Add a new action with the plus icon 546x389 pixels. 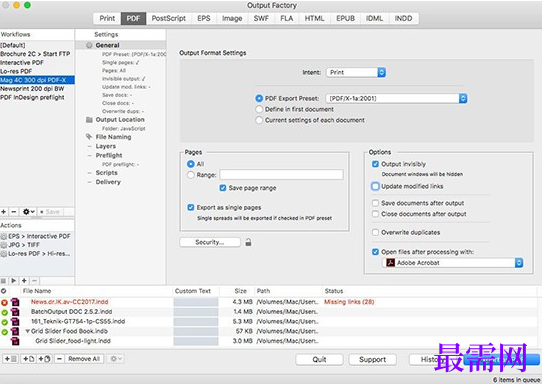tap(24, 281)
